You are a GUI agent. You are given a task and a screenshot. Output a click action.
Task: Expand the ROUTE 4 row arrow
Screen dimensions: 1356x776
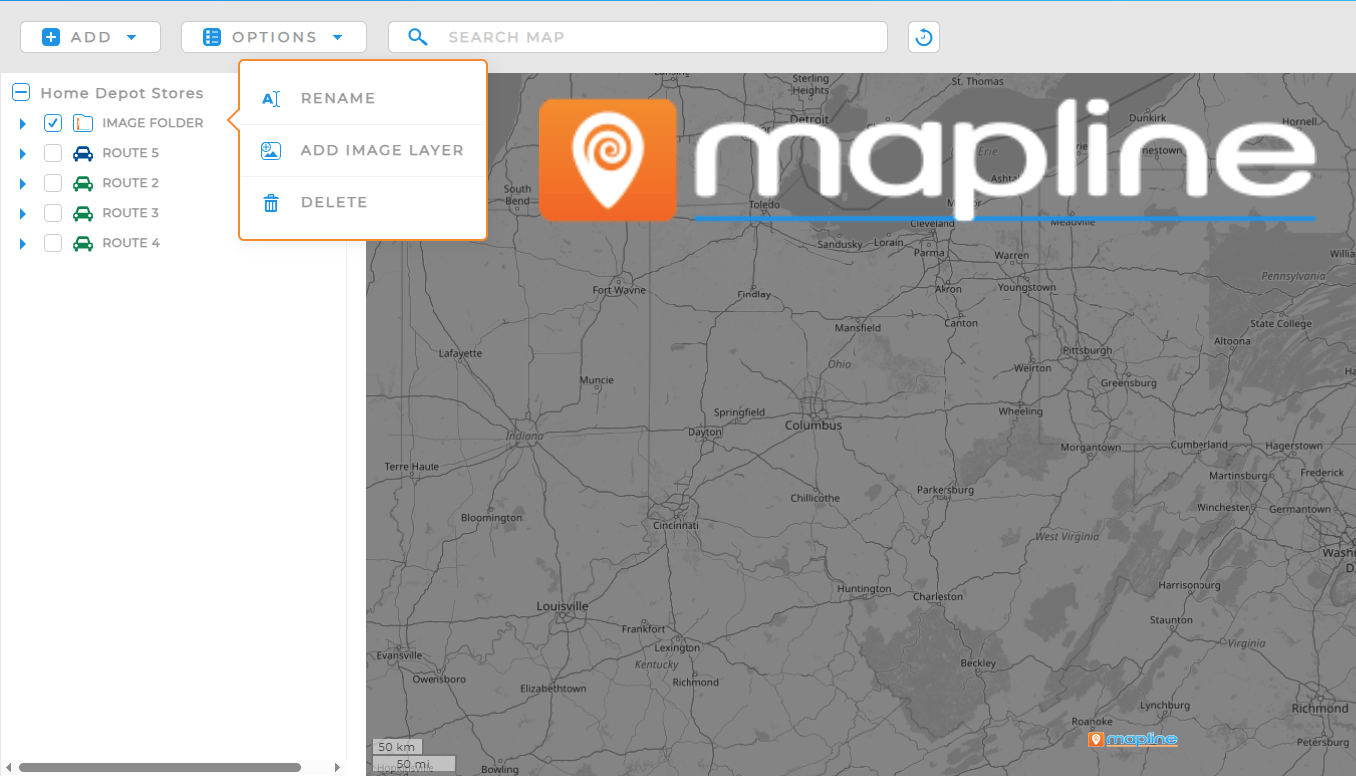point(23,243)
